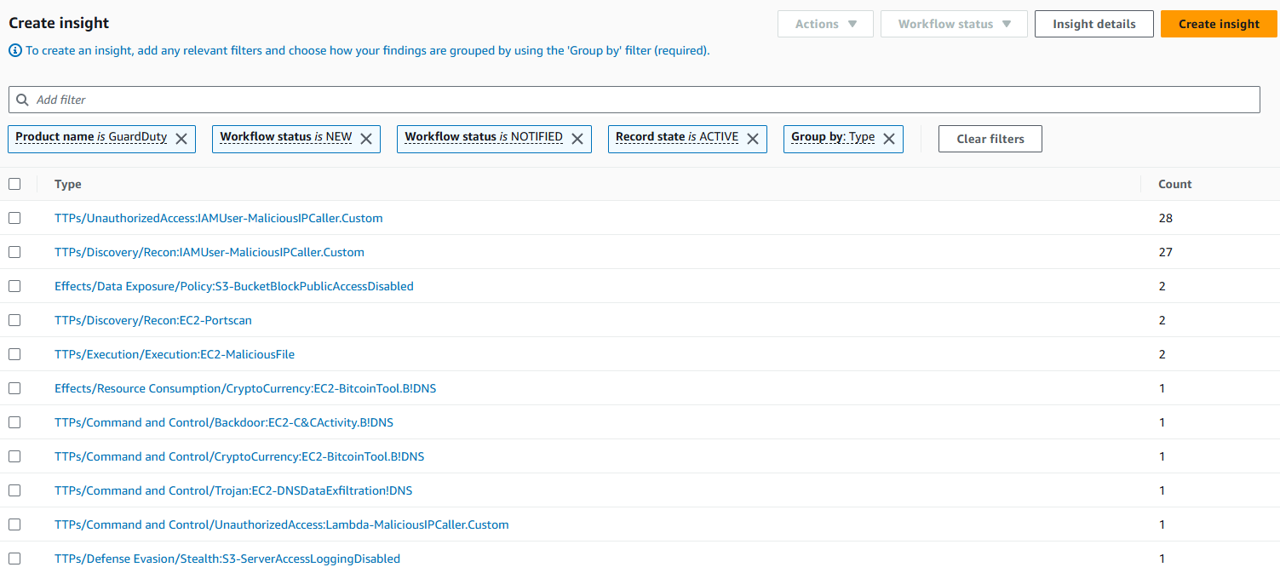Remove the Workflow status is NOTIFIED filter
This screenshot has height=573, width=1280.
pos(577,139)
